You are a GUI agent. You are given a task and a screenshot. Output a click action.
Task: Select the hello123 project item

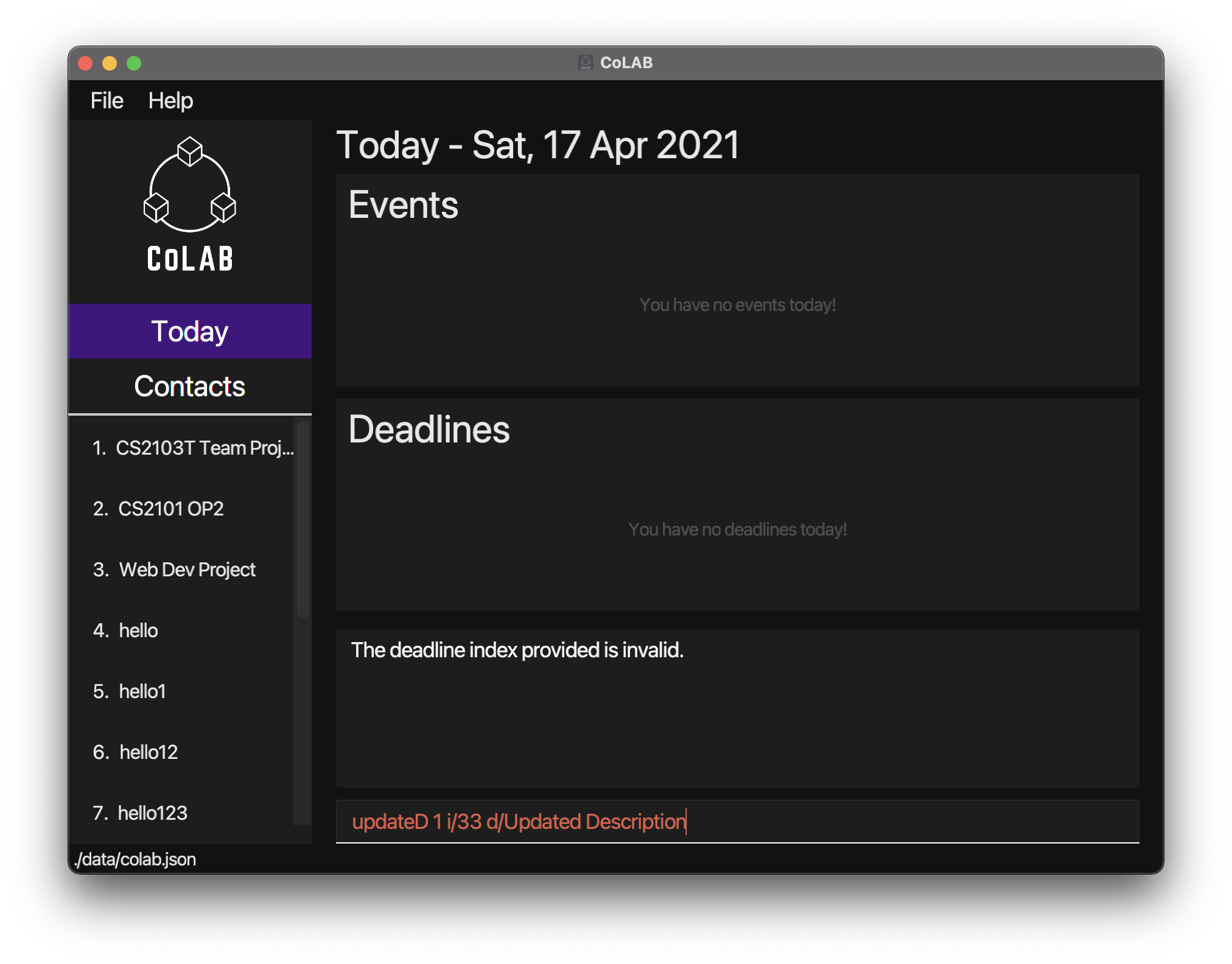pos(152,813)
